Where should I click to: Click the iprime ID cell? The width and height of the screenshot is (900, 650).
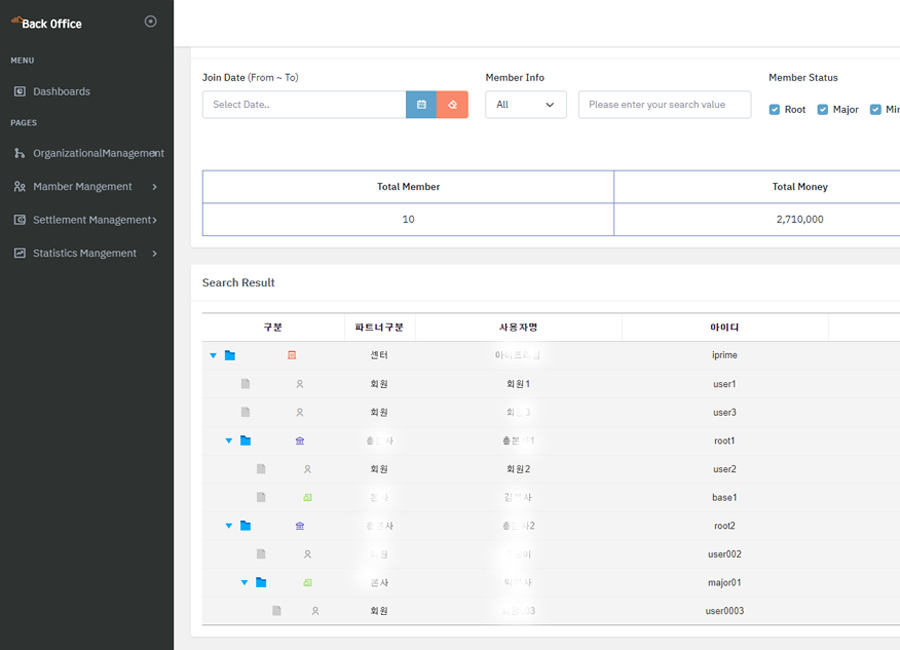[x=724, y=355]
